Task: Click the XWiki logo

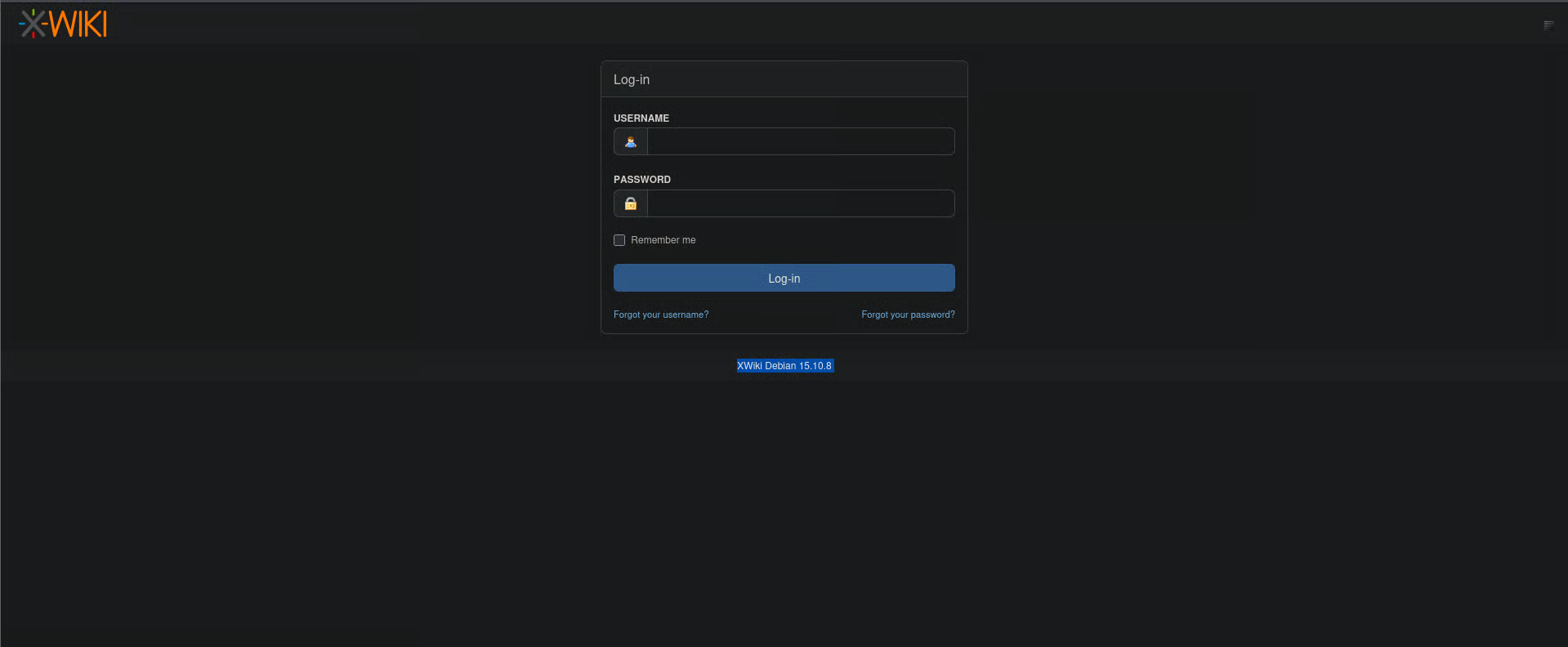Action: click(x=63, y=24)
